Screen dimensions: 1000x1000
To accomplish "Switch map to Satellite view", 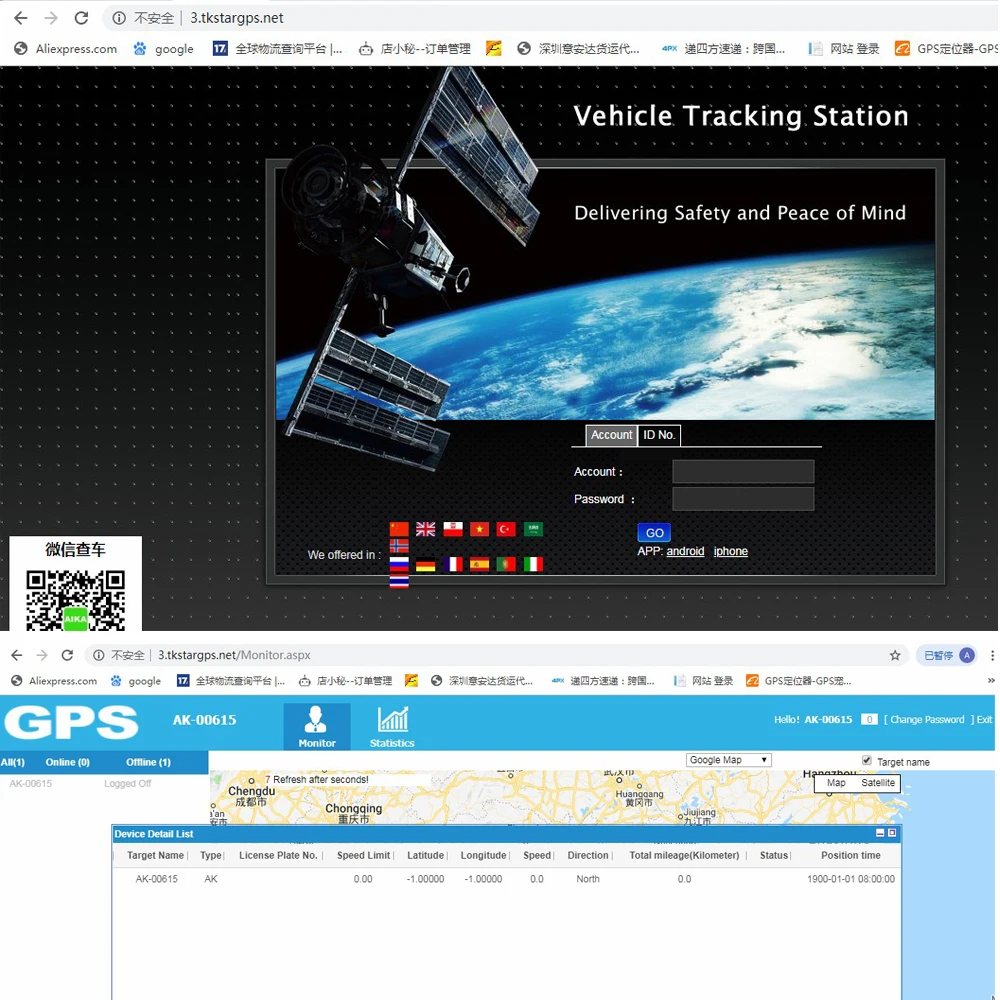I will 878,783.
